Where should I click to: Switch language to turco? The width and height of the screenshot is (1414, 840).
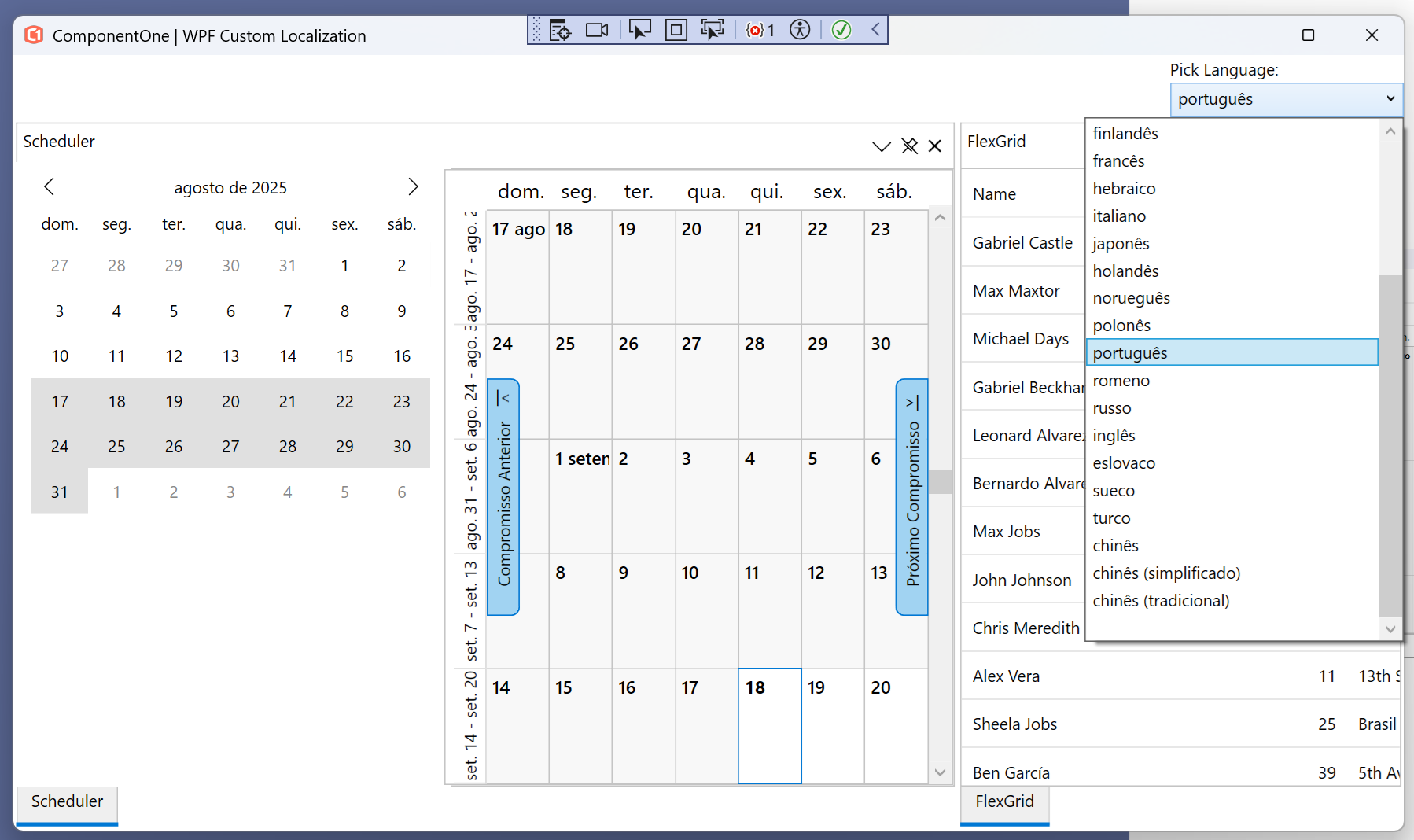(1232, 518)
